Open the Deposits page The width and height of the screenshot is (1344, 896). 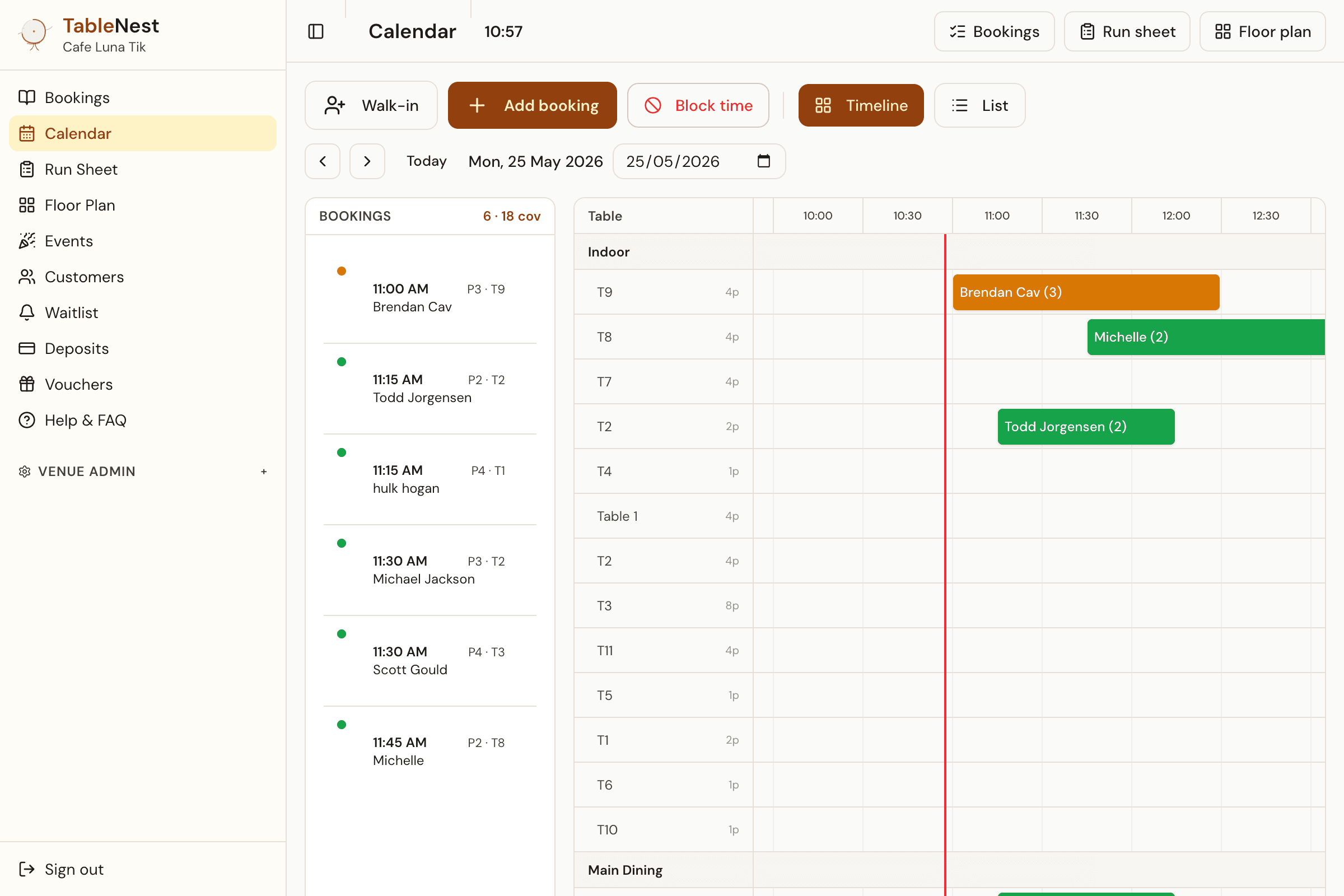(x=143, y=348)
